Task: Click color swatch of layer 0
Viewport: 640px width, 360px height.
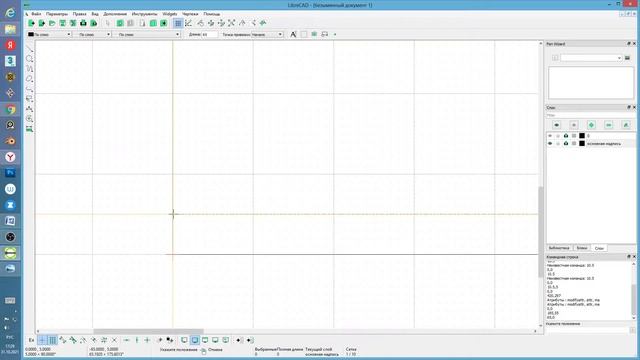Action: (x=582, y=136)
